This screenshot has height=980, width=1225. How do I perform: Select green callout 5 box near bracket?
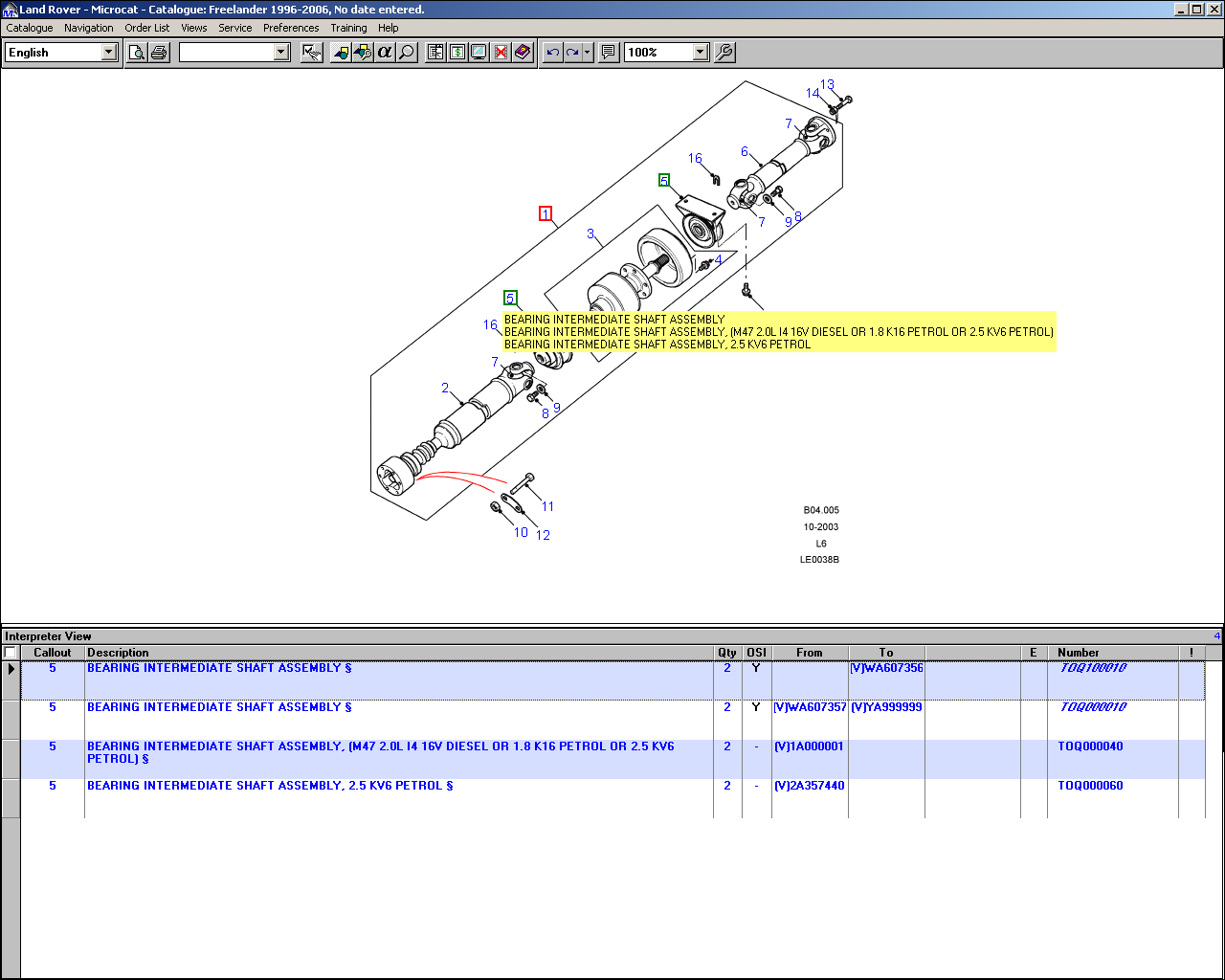[x=664, y=180]
